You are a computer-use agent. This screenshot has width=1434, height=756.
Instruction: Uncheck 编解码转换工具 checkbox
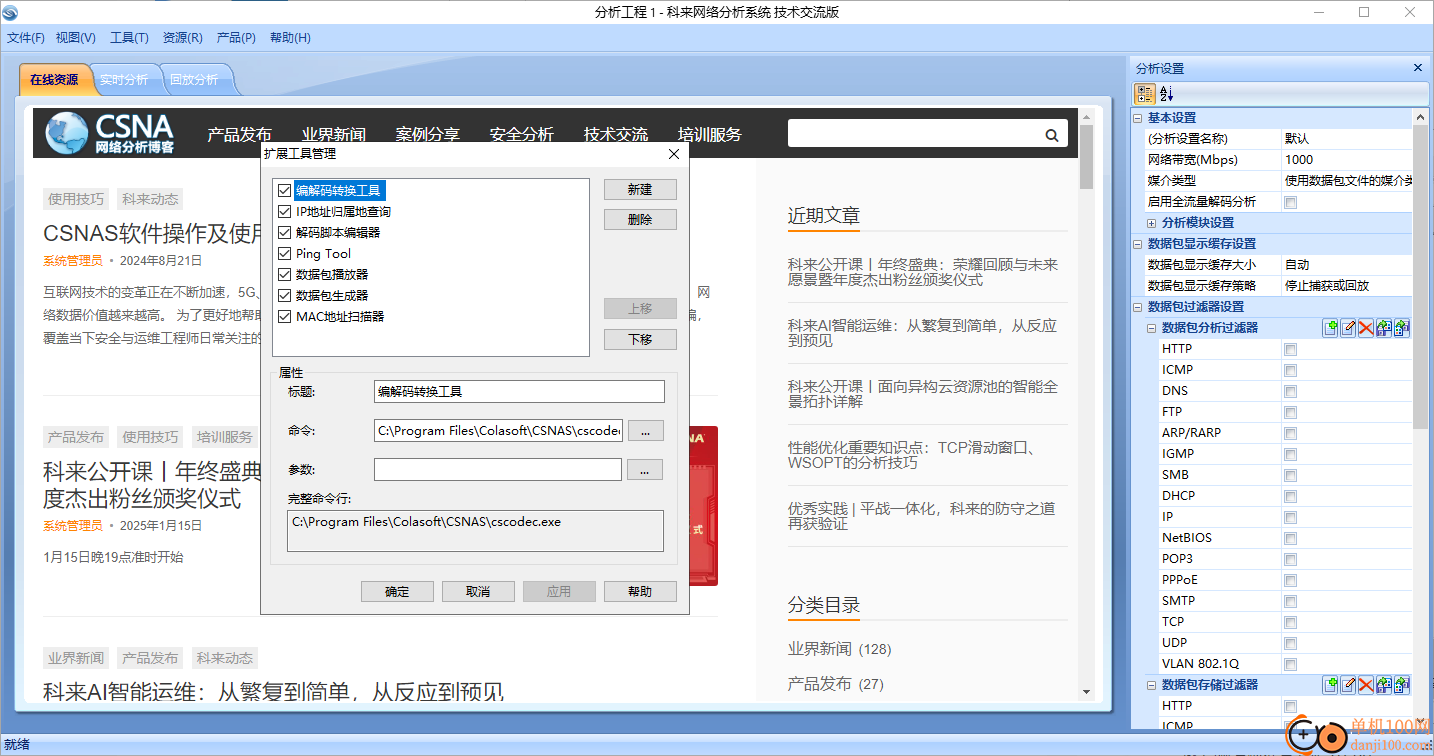[x=285, y=190]
